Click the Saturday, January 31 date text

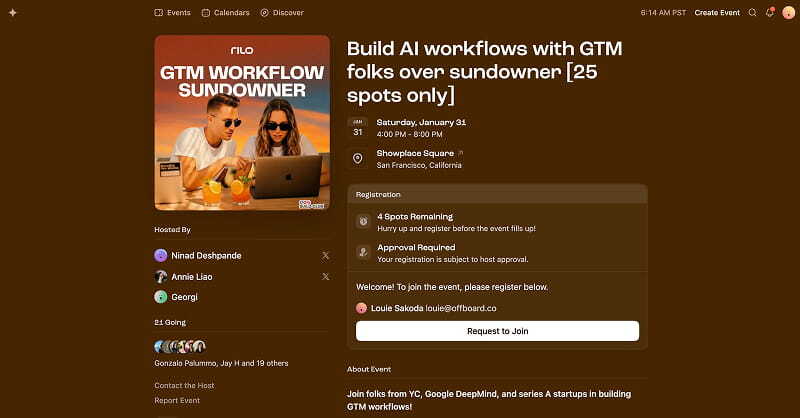pyautogui.click(x=421, y=122)
